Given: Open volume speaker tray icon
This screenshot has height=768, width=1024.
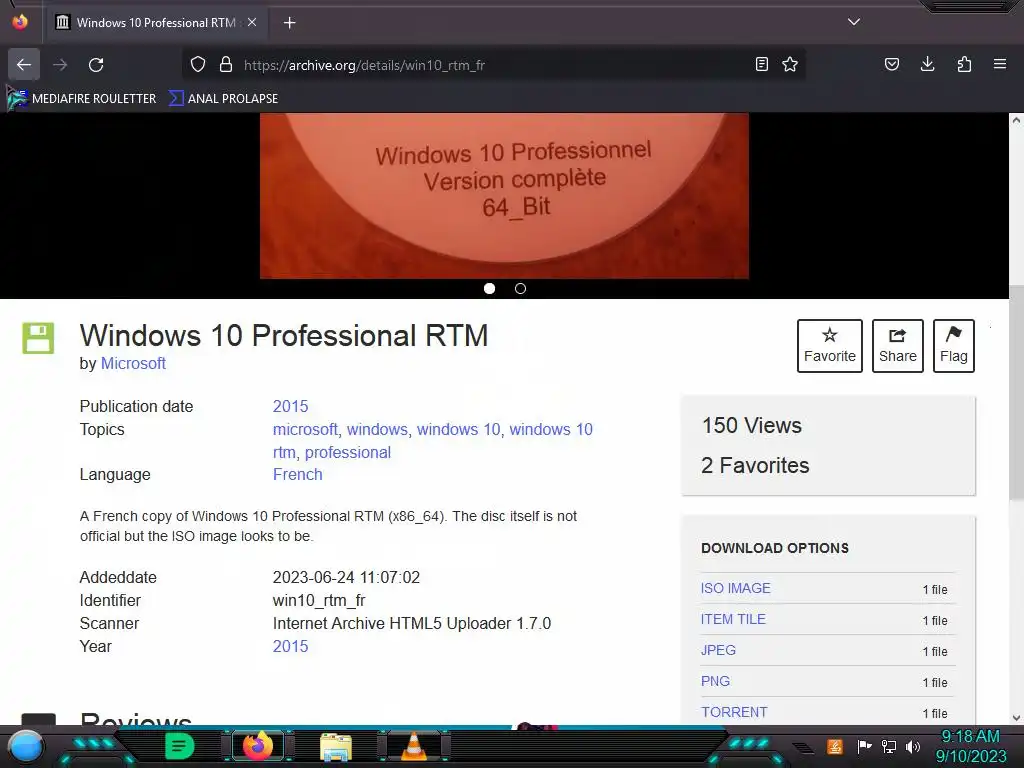Looking at the screenshot, I should [913, 746].
